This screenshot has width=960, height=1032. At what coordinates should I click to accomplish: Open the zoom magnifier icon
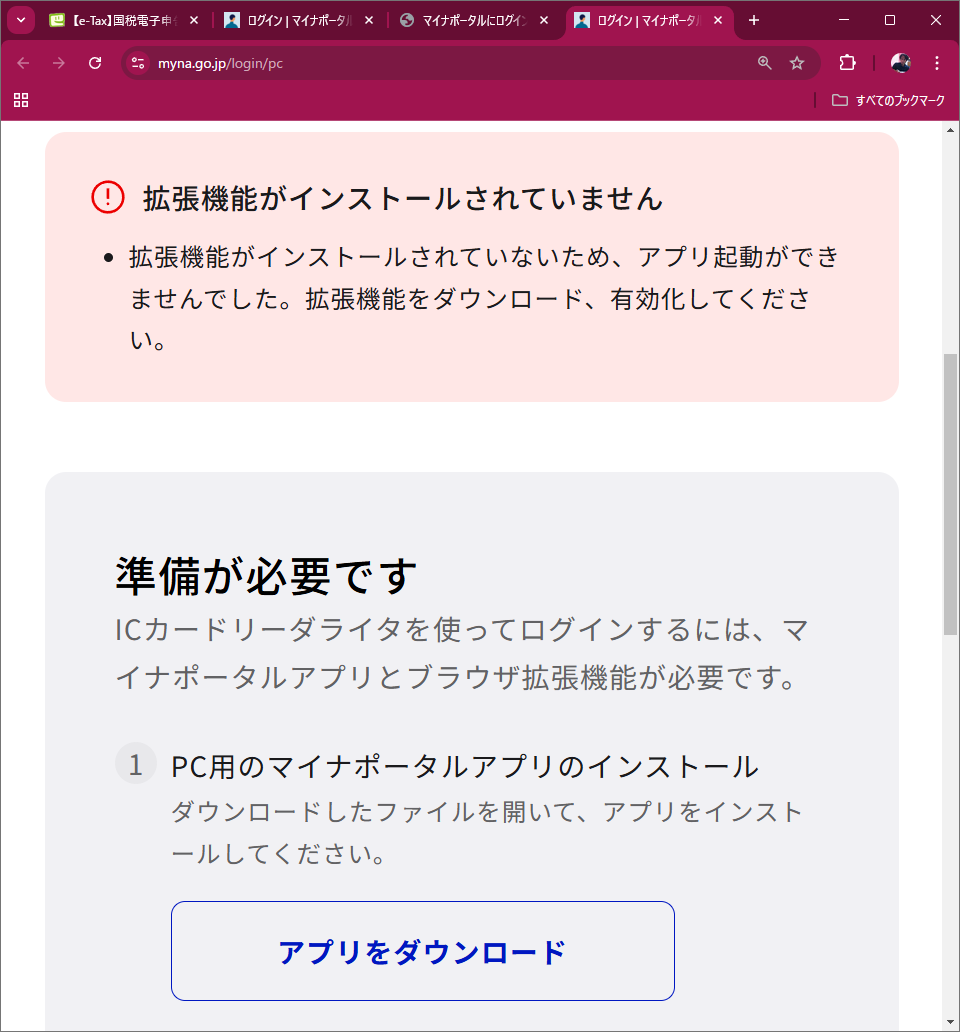(x=765, y=63)
